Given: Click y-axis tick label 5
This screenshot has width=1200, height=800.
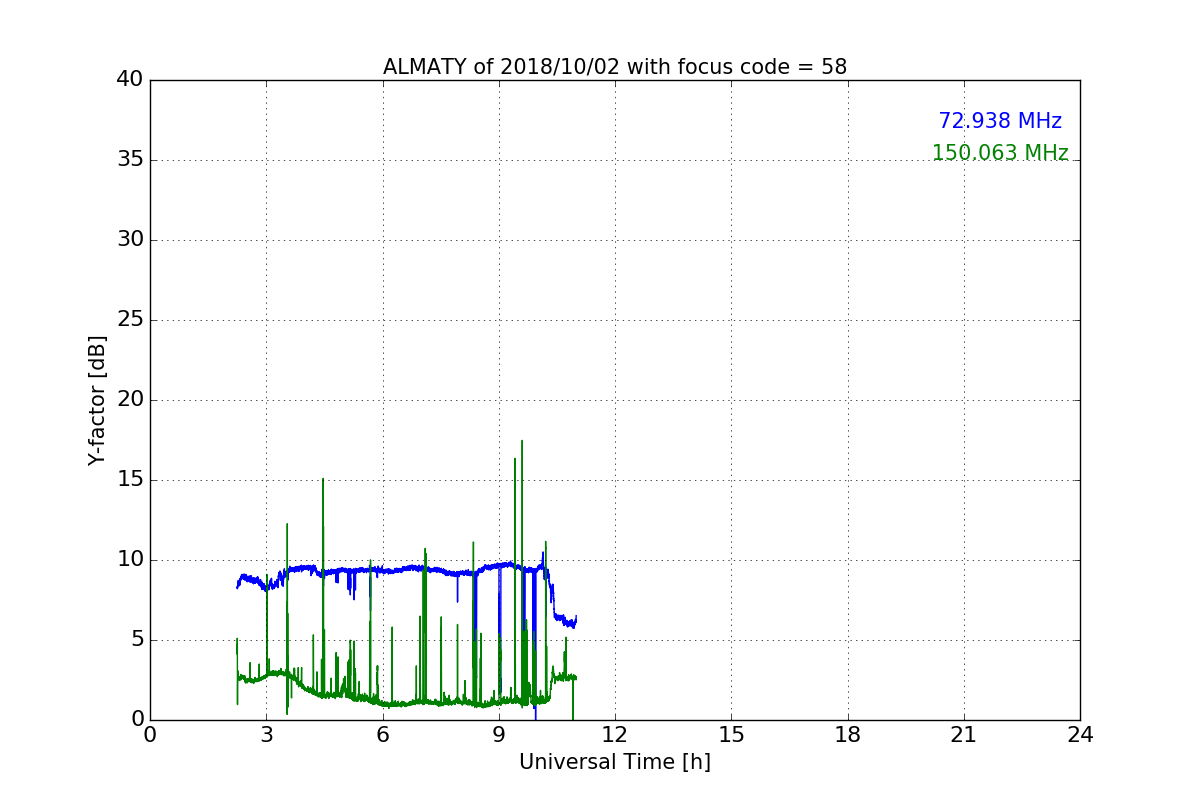Looking at the screenshot, I should point(137,640).
